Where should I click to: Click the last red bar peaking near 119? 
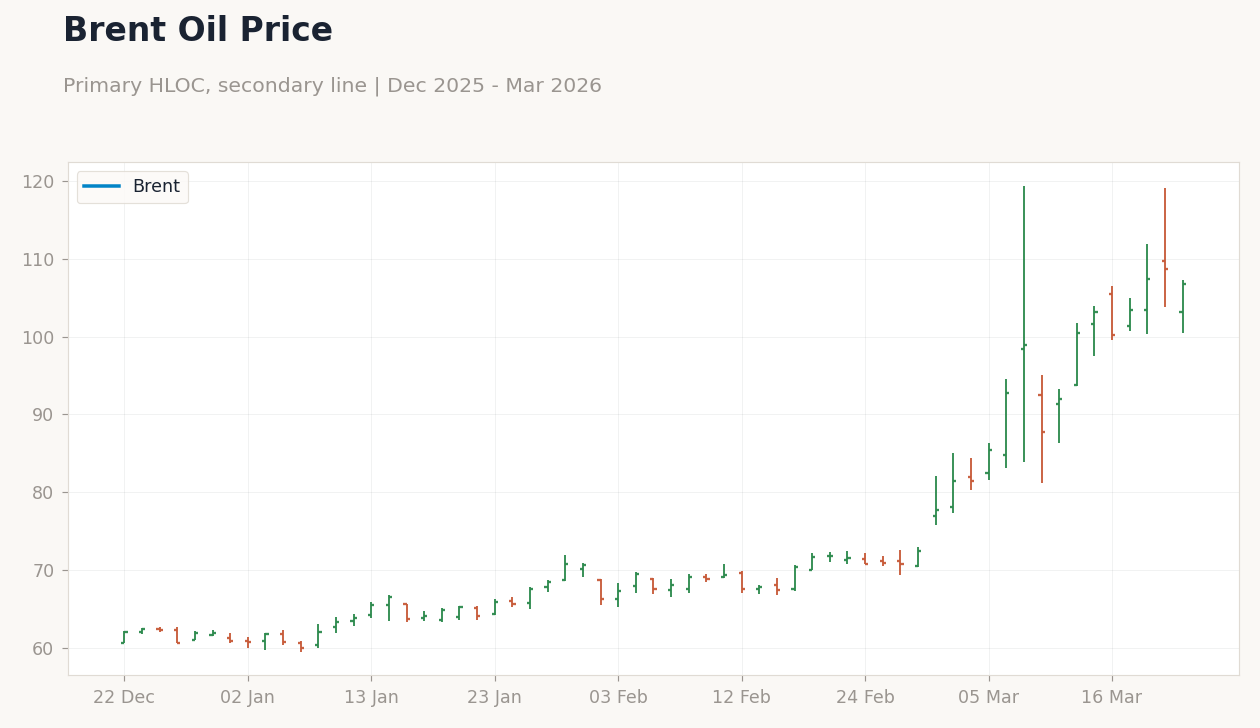click(1165, 248)
